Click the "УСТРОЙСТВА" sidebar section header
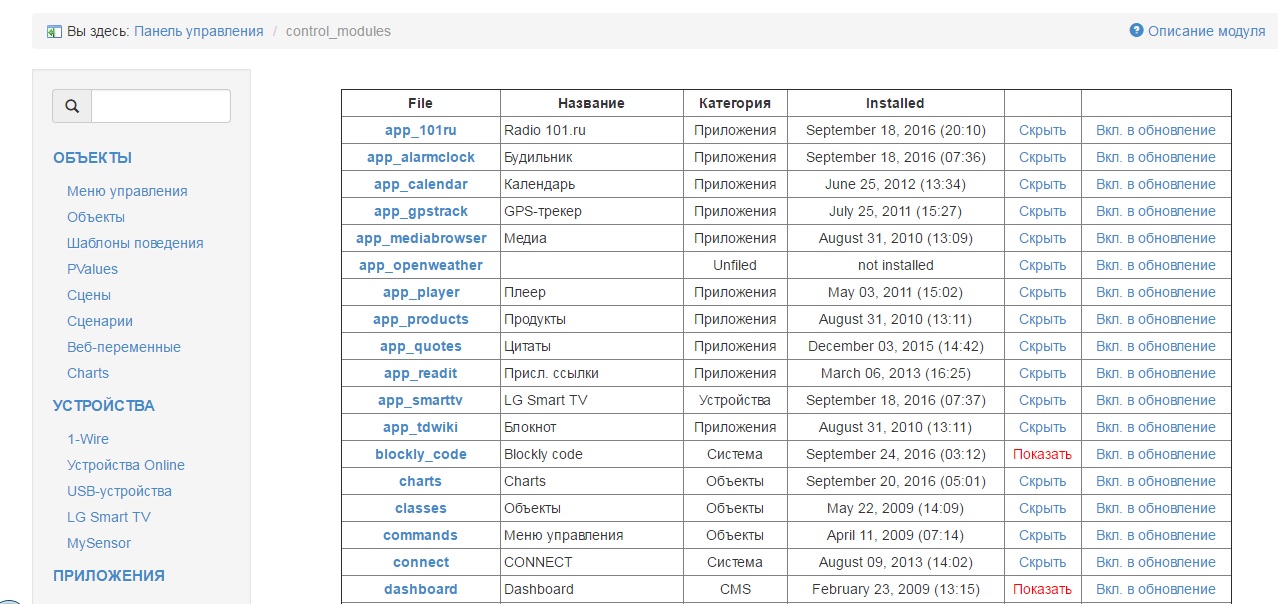 (104, 406)
